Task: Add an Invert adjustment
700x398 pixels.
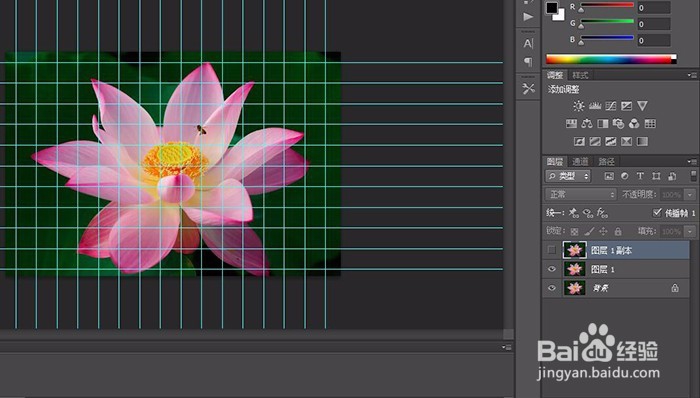Action: click(x=579, y=141)
